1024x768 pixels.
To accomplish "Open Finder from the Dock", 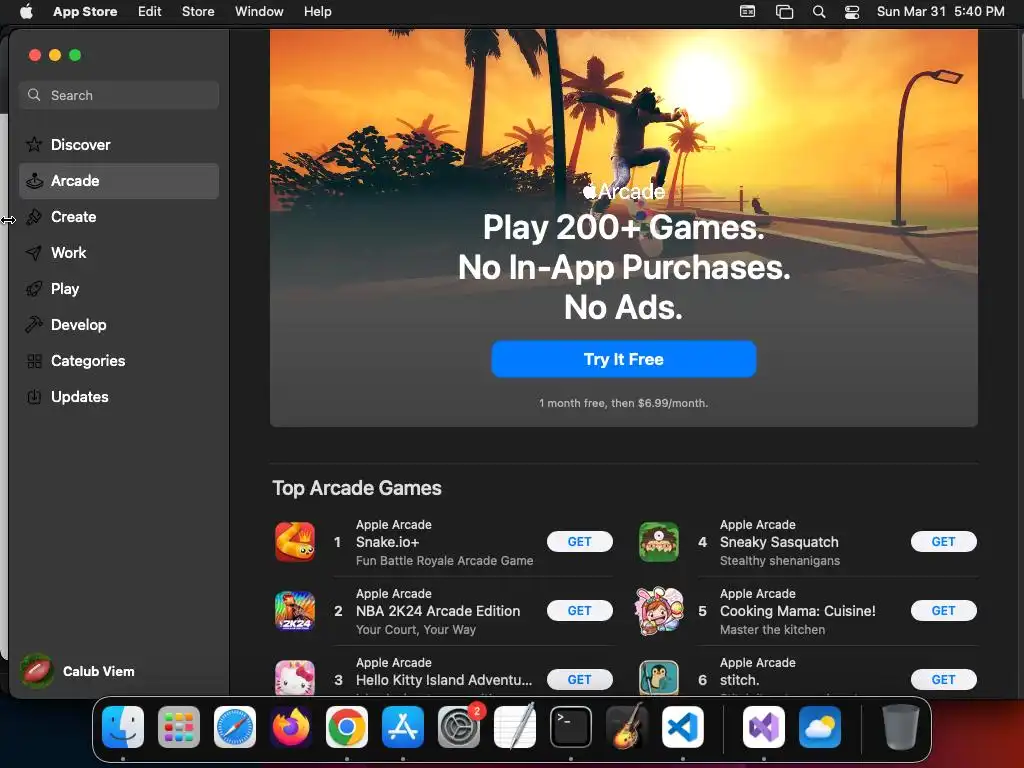I will pyautogui.click(x=123, y=727).
